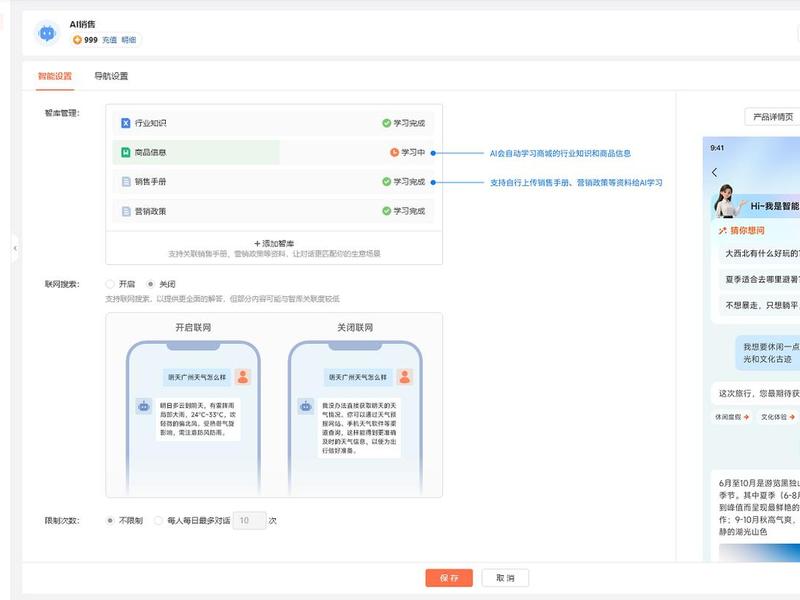The image size is (800, 600).
Task: Click the 开启联网 example phone illustration
Action: [x=193, y=417]
